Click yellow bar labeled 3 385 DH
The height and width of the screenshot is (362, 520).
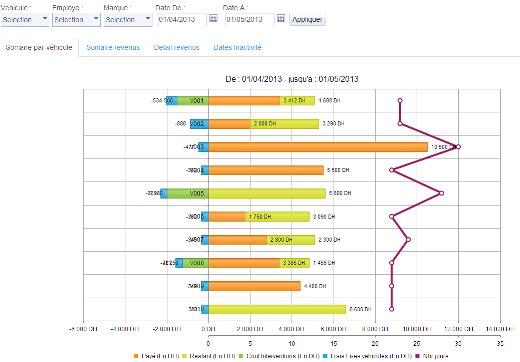[294, 263]
